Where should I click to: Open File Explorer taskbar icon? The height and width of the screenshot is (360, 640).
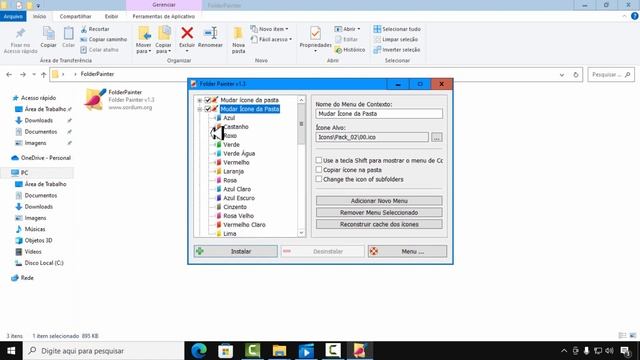click(279, 351)
